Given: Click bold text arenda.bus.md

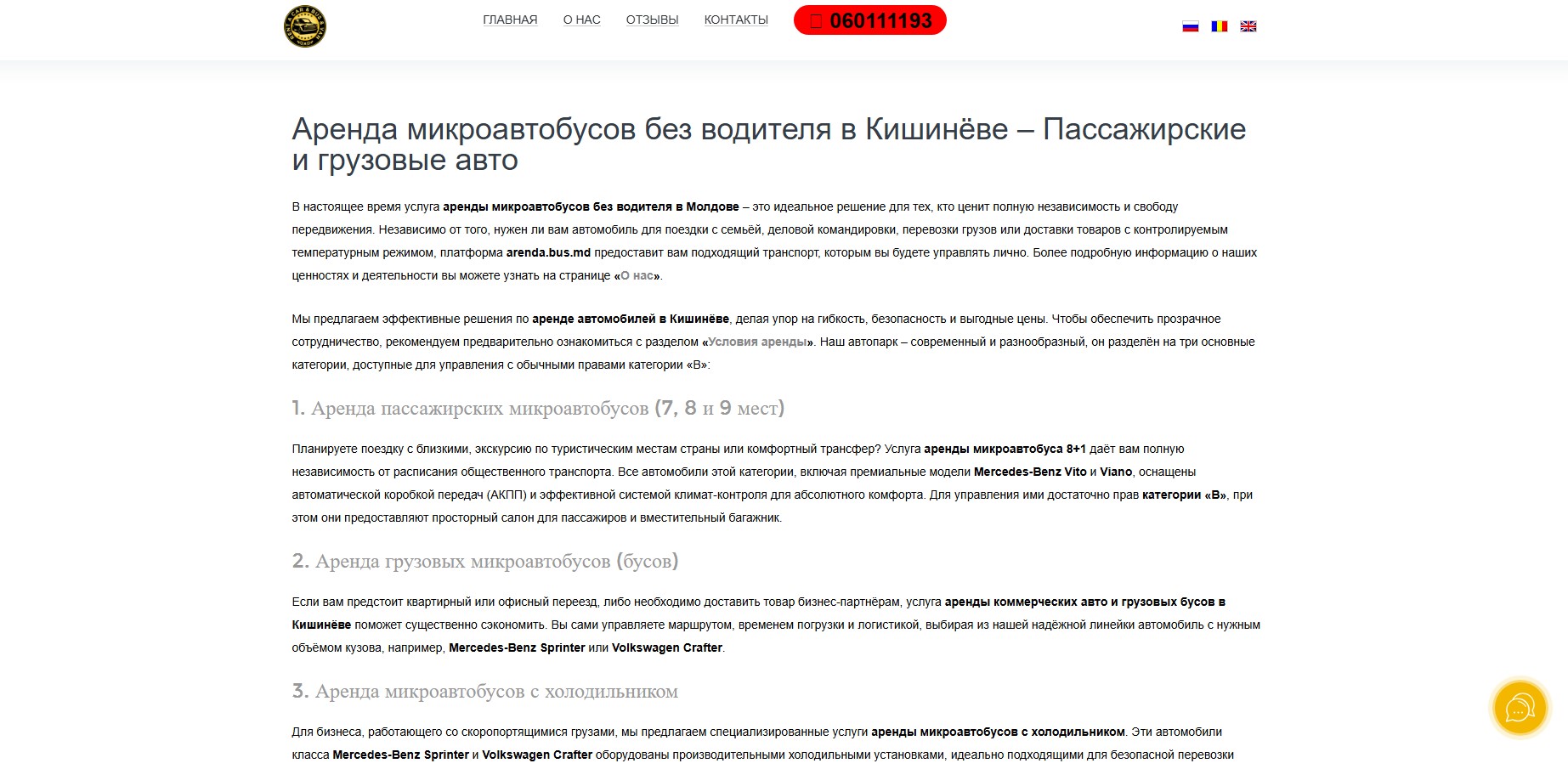Looking at the screenshot, I should click(x=548, y=252).
